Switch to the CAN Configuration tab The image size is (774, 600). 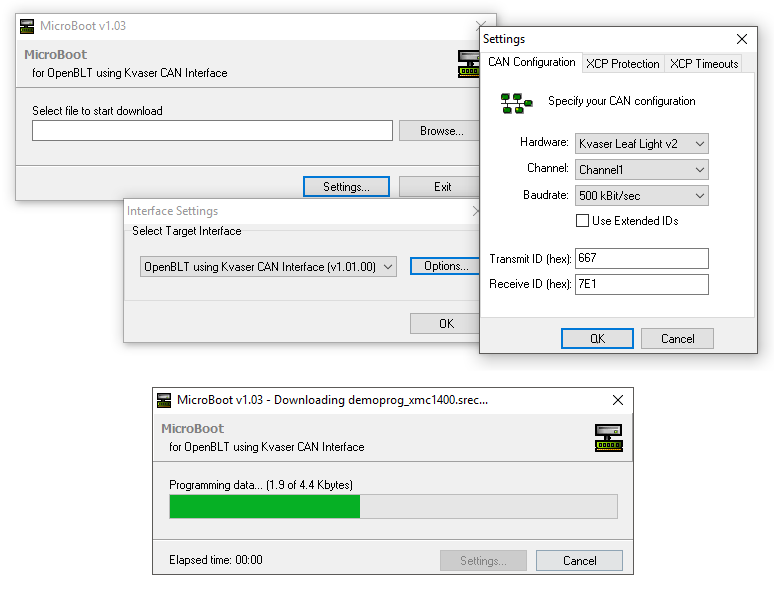[x=532, y=62]
